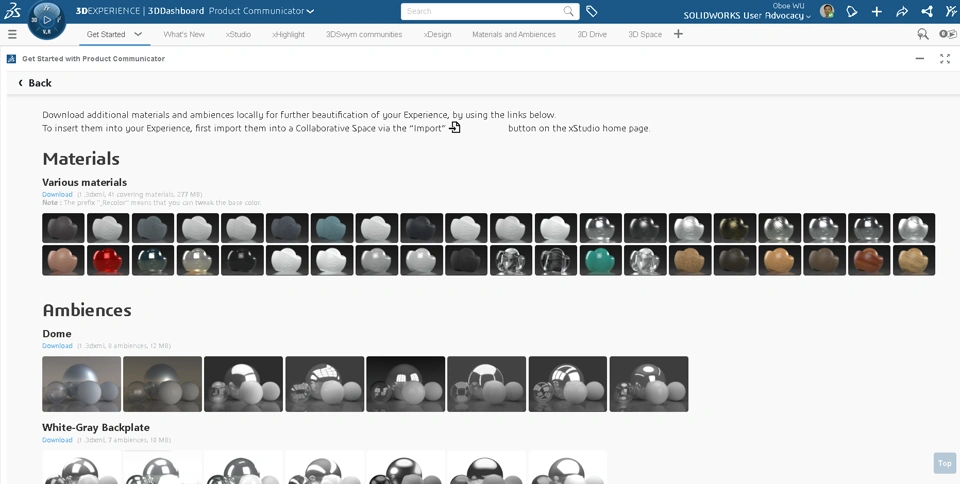Open the dashboard search filter icon
960x484 pixels.
point(922,34)
